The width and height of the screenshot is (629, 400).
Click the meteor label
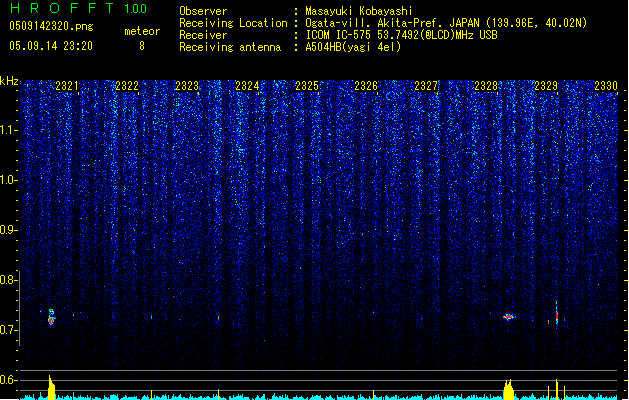click(142, 31)
